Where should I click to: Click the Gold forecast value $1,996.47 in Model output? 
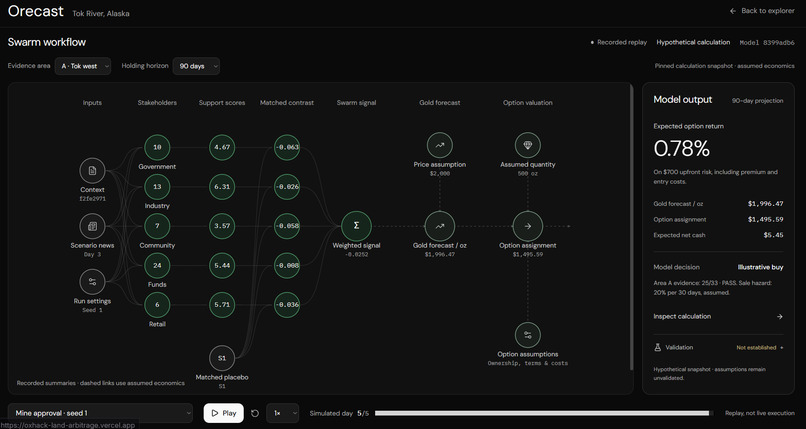tap(766, 204)
